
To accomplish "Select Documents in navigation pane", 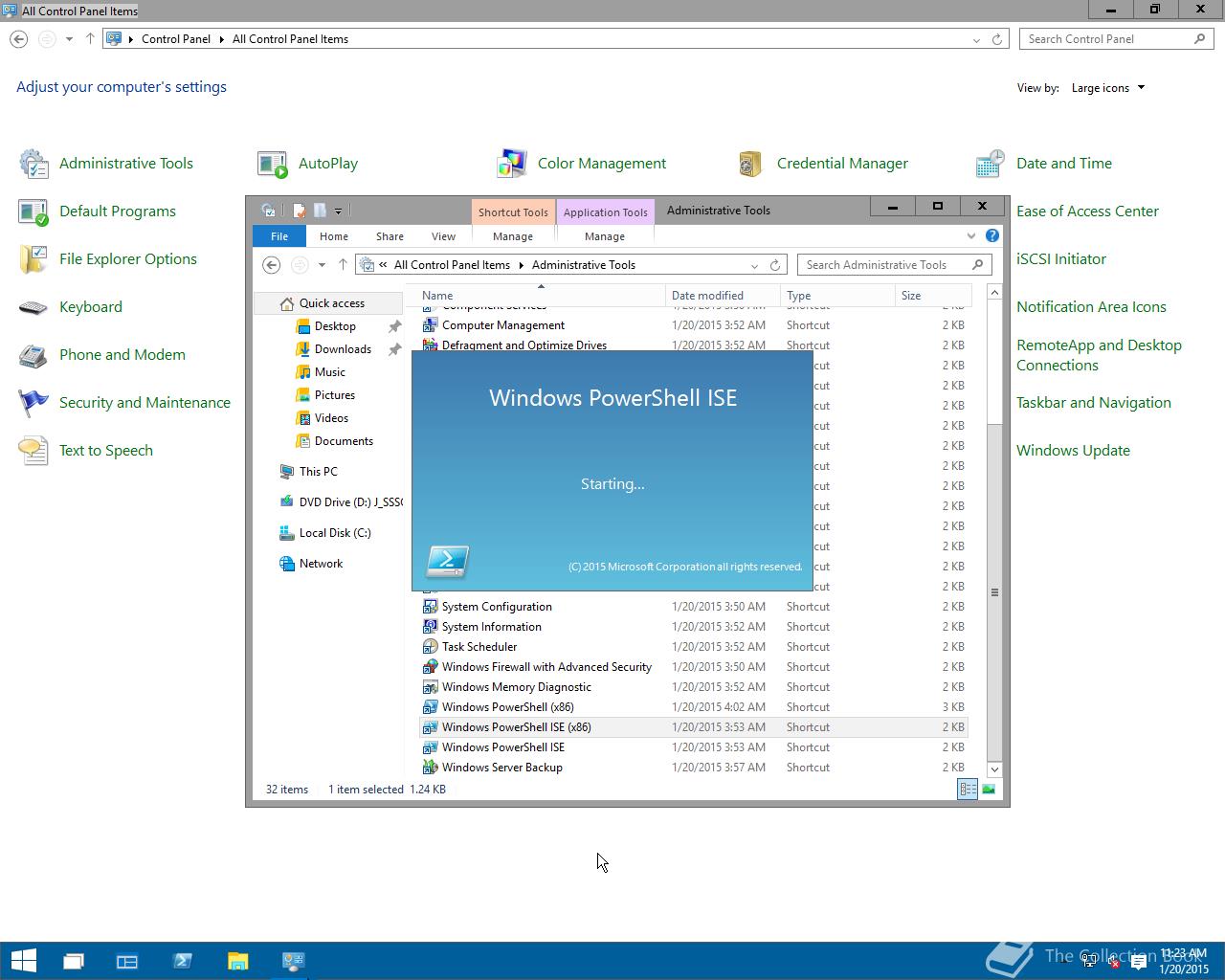I will click(x=343, y=441).
